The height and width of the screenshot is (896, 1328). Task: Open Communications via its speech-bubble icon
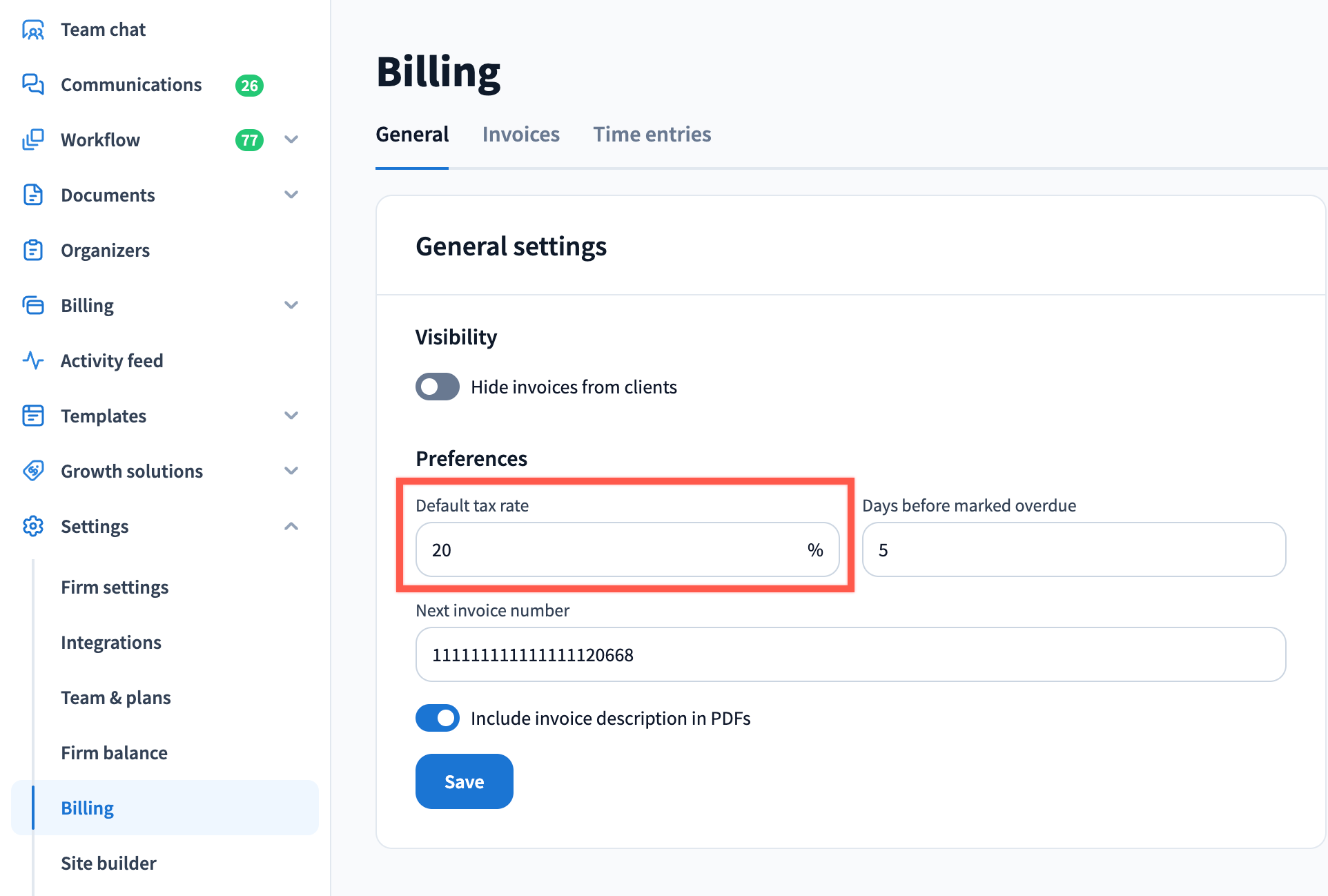32,84
